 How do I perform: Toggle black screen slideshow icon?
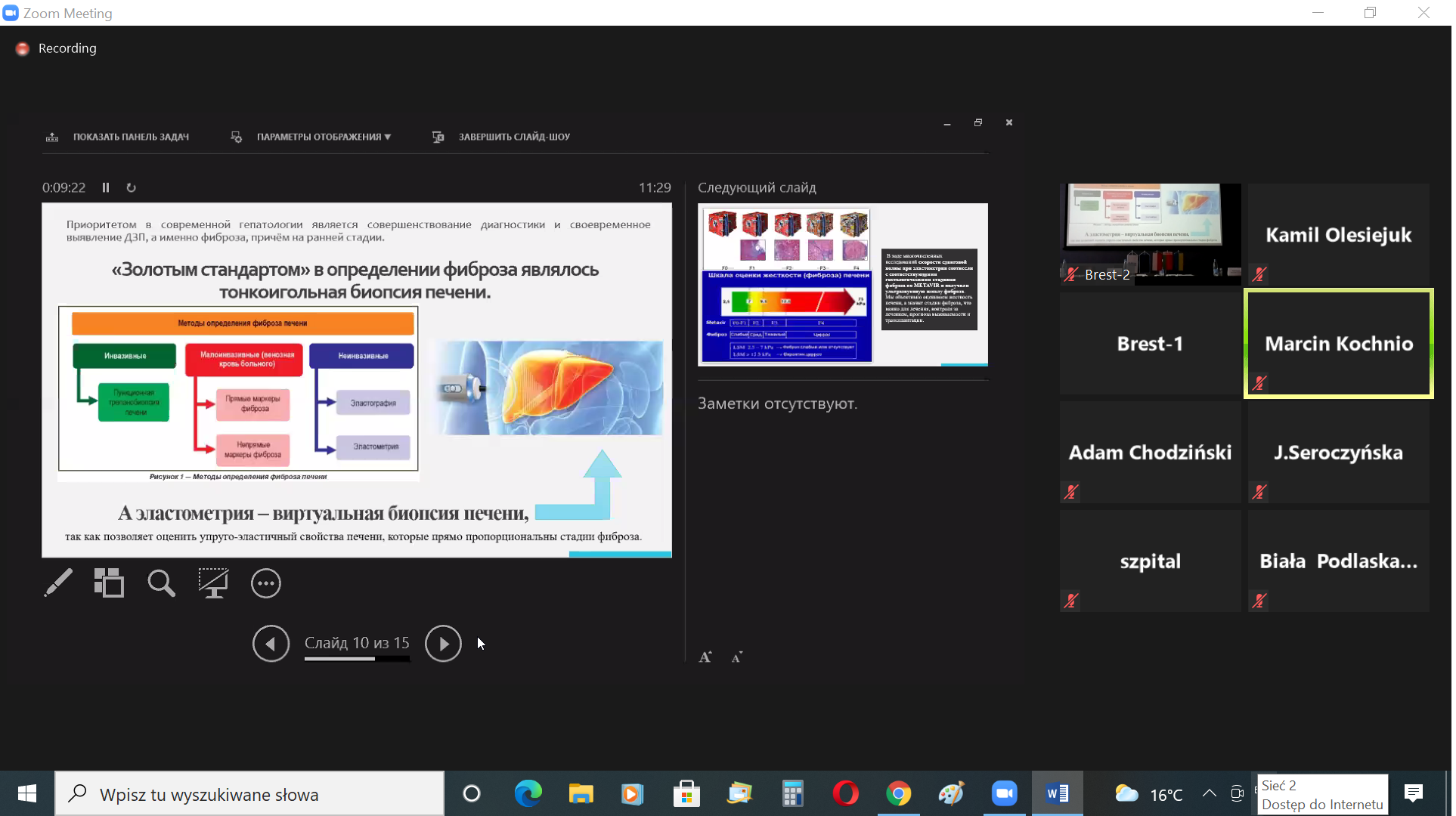pos(213,583)
